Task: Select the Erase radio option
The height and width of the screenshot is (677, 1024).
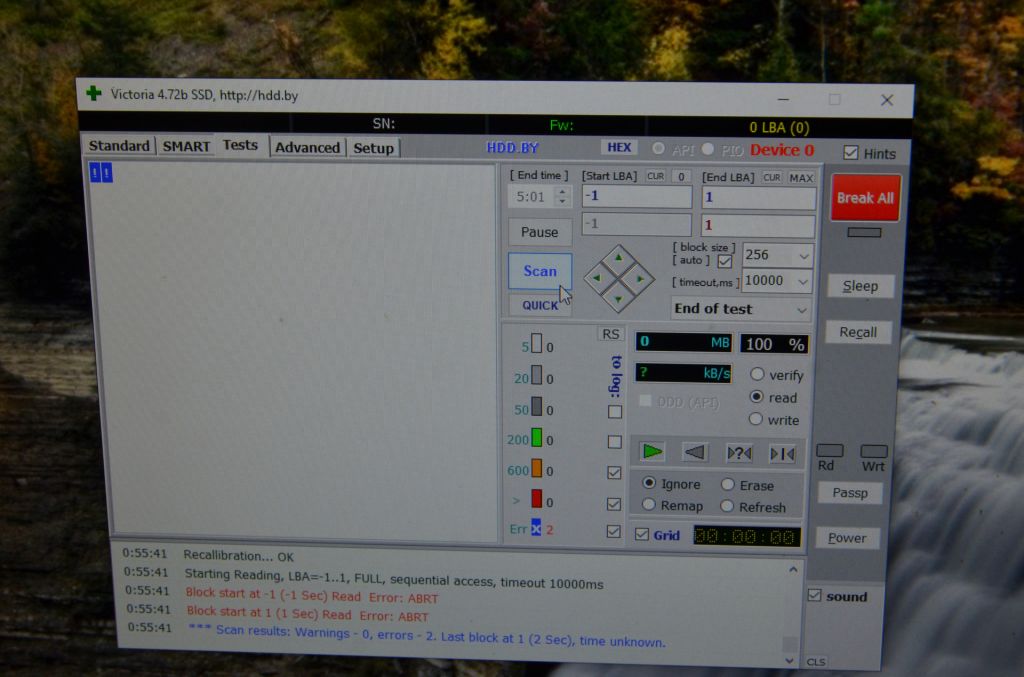Action: click(728, 484)
